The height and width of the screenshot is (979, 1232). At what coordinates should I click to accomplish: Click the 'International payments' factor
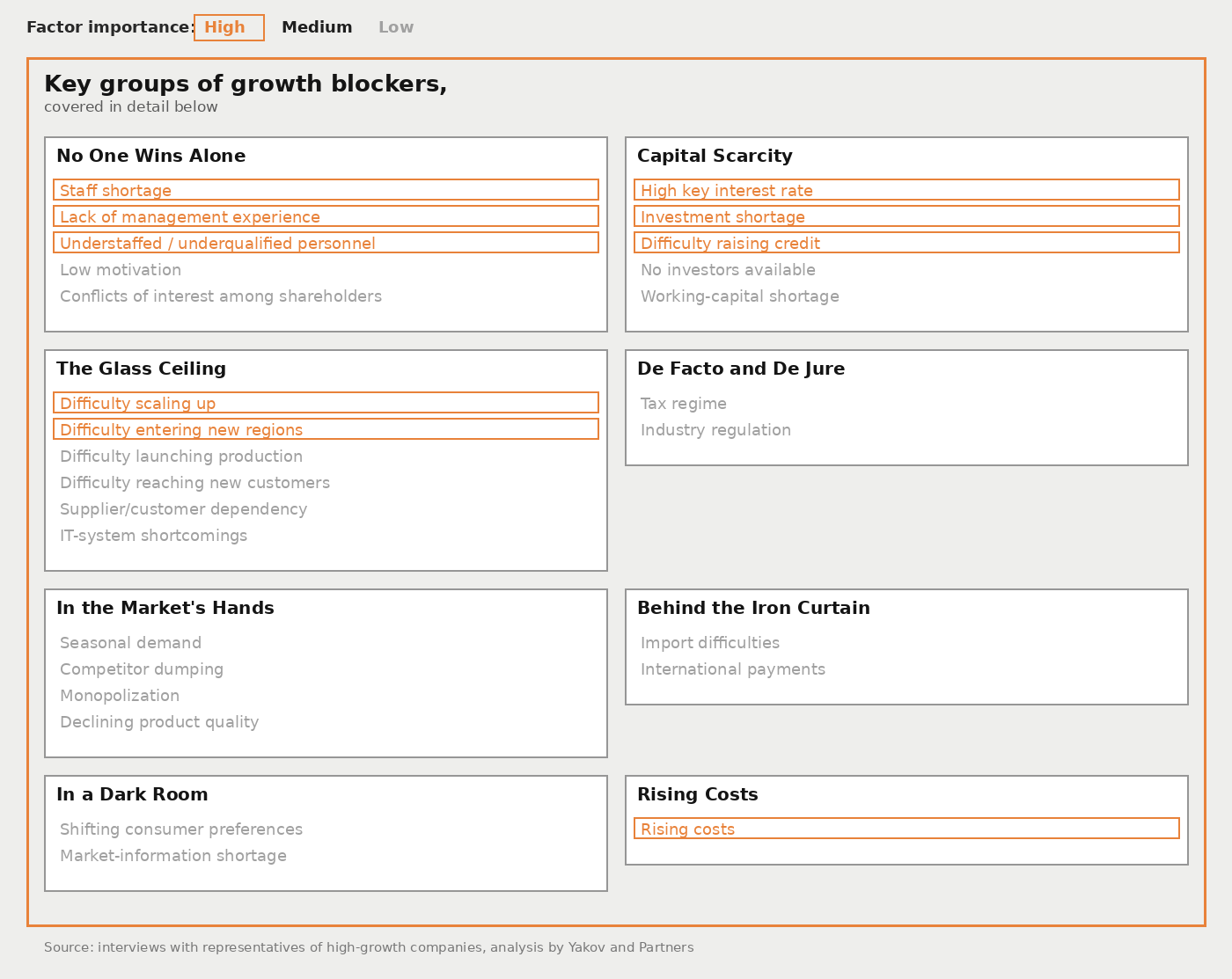[733, 669]
